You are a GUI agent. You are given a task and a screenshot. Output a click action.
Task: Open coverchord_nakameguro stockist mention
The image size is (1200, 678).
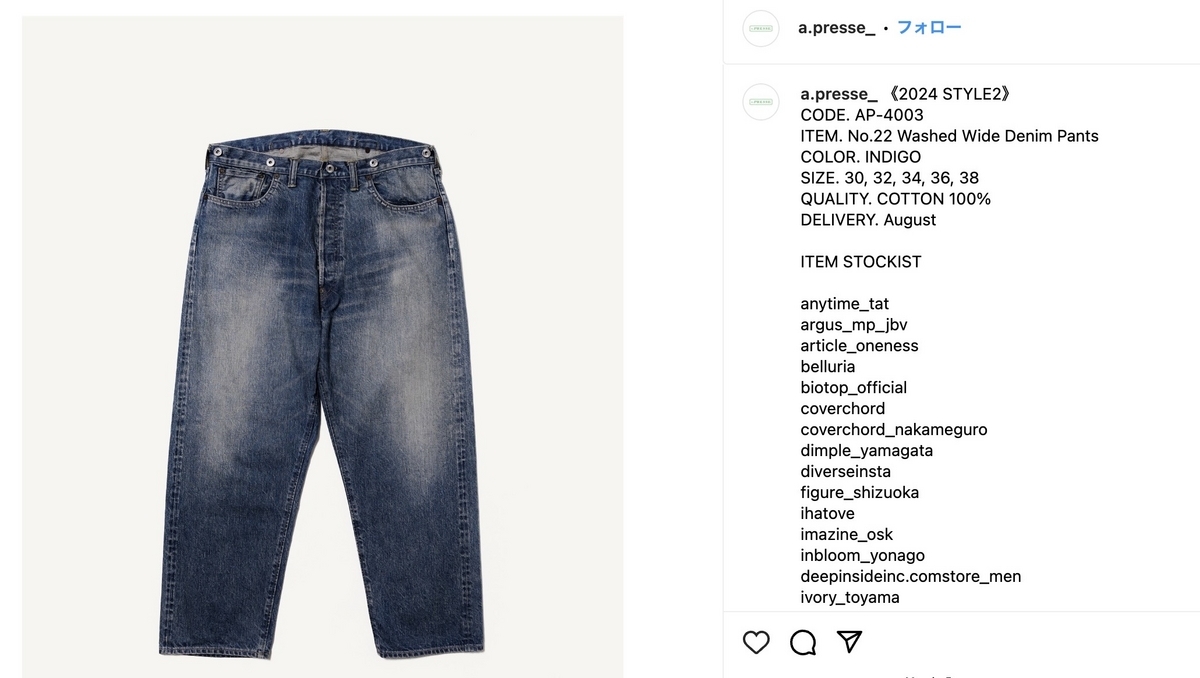click(x=894, y=430)
